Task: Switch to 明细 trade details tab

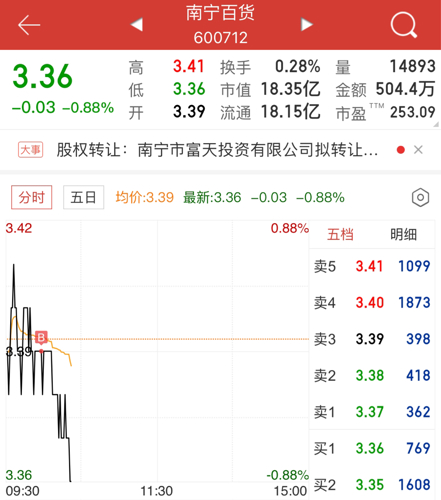Action: coord(403,234)
